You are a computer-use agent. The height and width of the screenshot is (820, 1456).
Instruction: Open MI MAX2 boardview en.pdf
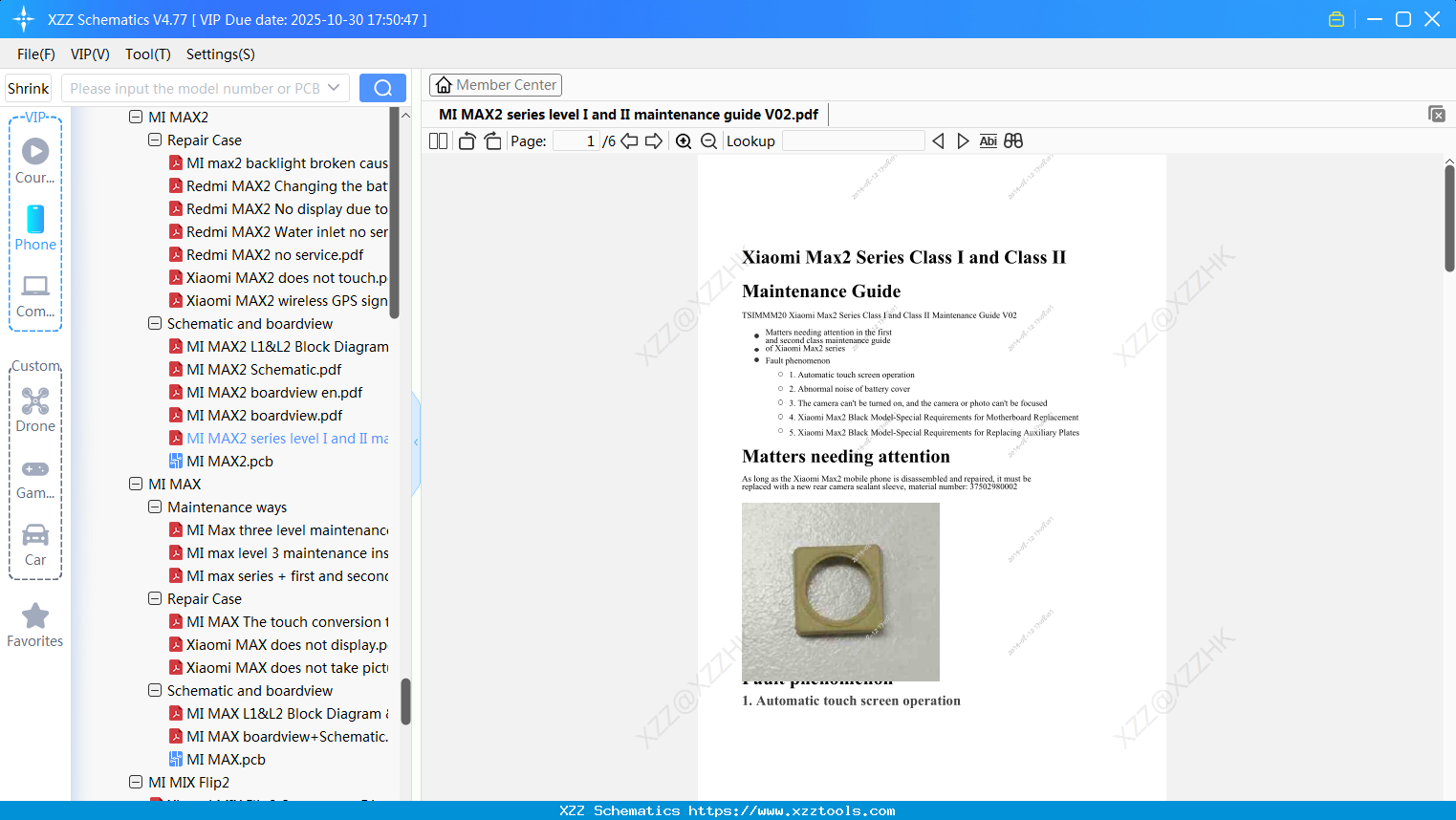pos(274,393)
